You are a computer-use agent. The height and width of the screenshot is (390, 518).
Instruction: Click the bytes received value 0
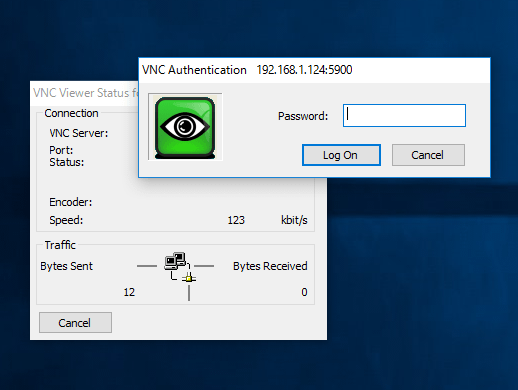(304, 292)
